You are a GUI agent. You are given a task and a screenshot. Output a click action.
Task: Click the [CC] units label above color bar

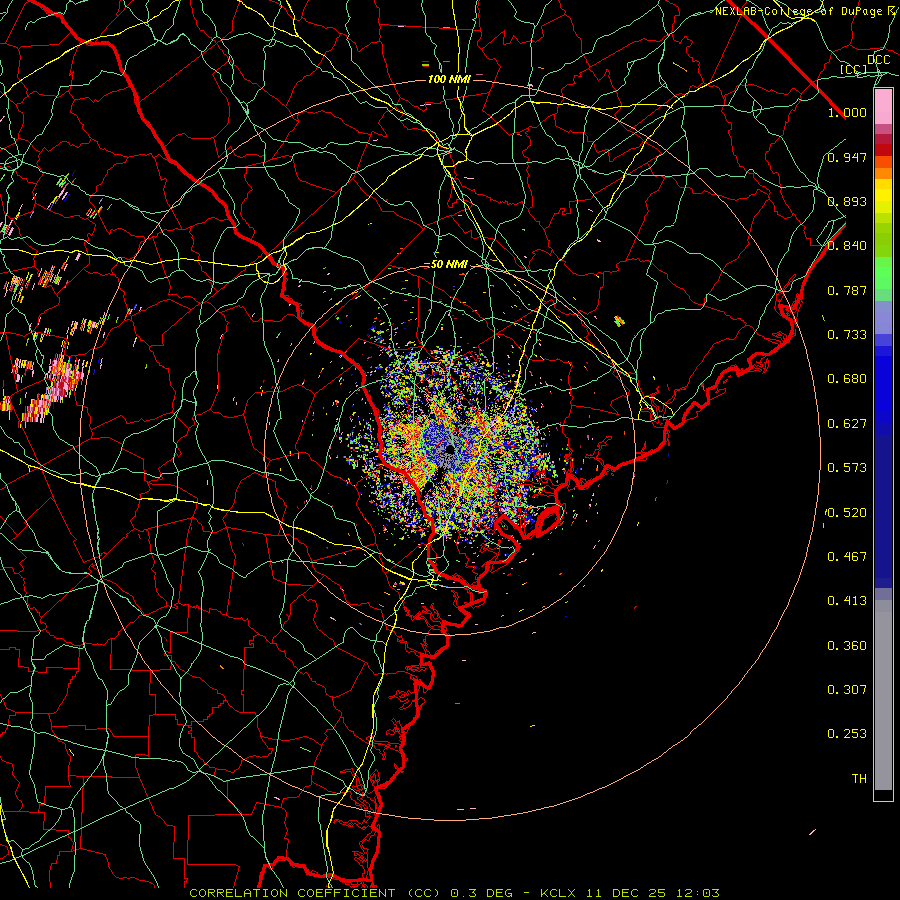[x=854, y=69]
